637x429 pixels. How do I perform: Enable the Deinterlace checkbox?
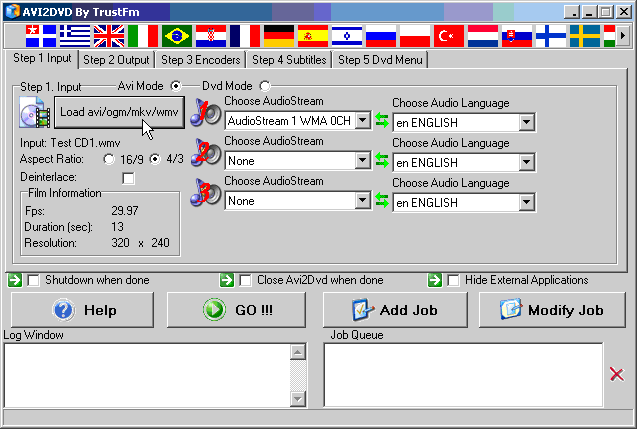128,178
